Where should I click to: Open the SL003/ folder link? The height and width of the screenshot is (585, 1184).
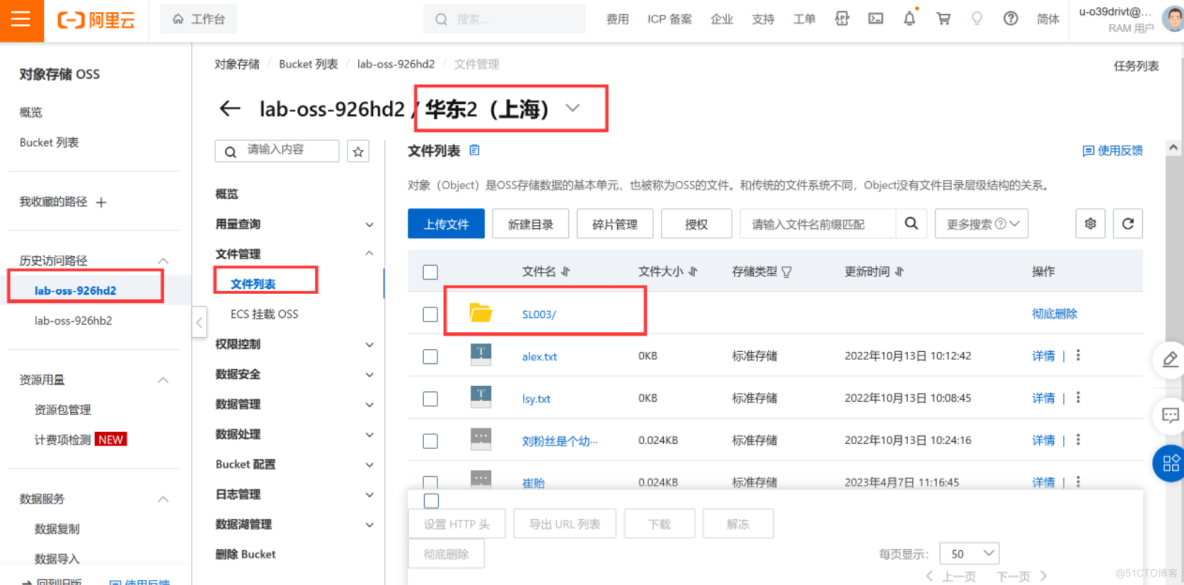point(539,314)
